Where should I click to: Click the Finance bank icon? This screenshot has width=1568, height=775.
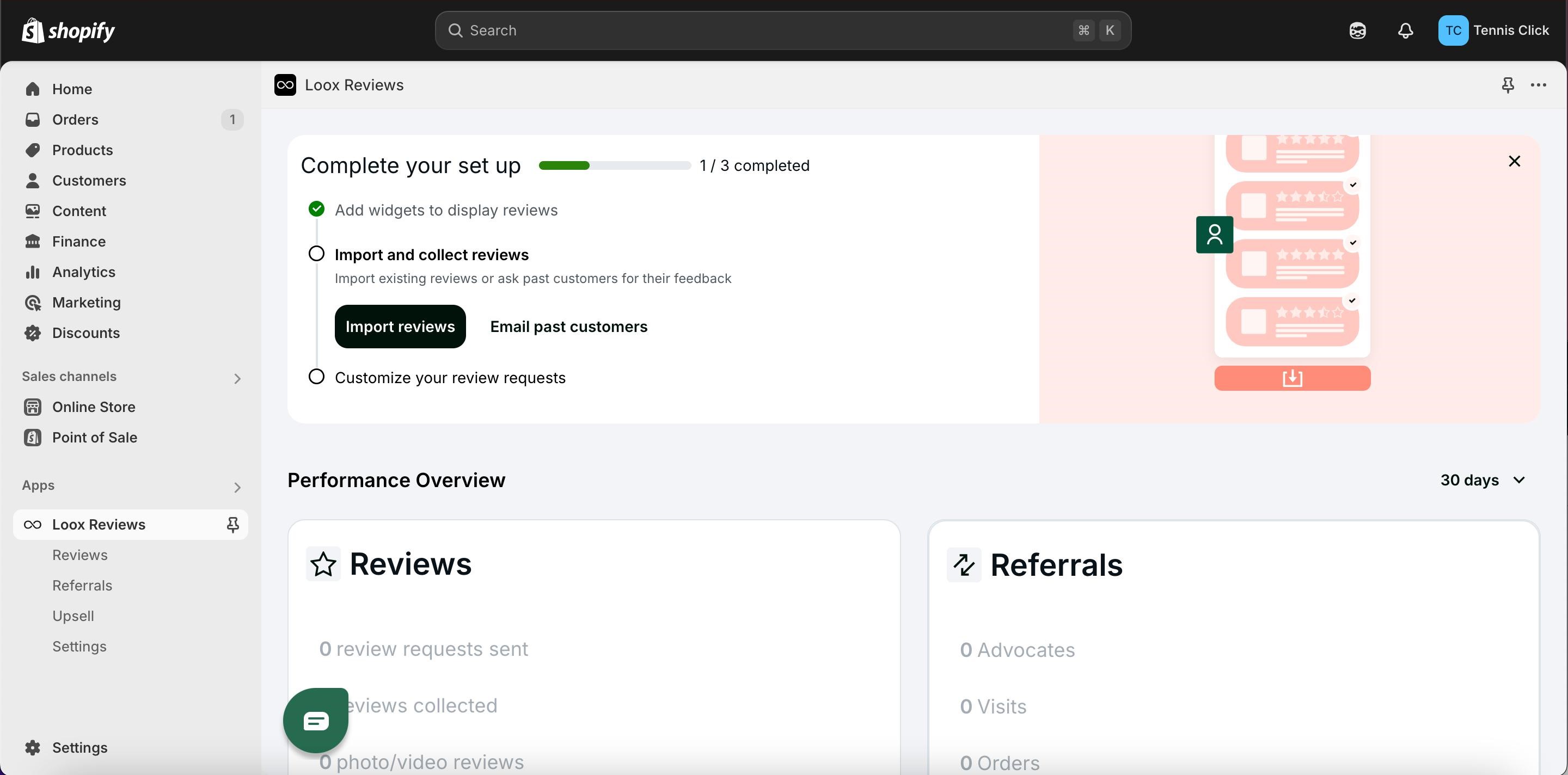pyautogui.click(x=33, y=241)
